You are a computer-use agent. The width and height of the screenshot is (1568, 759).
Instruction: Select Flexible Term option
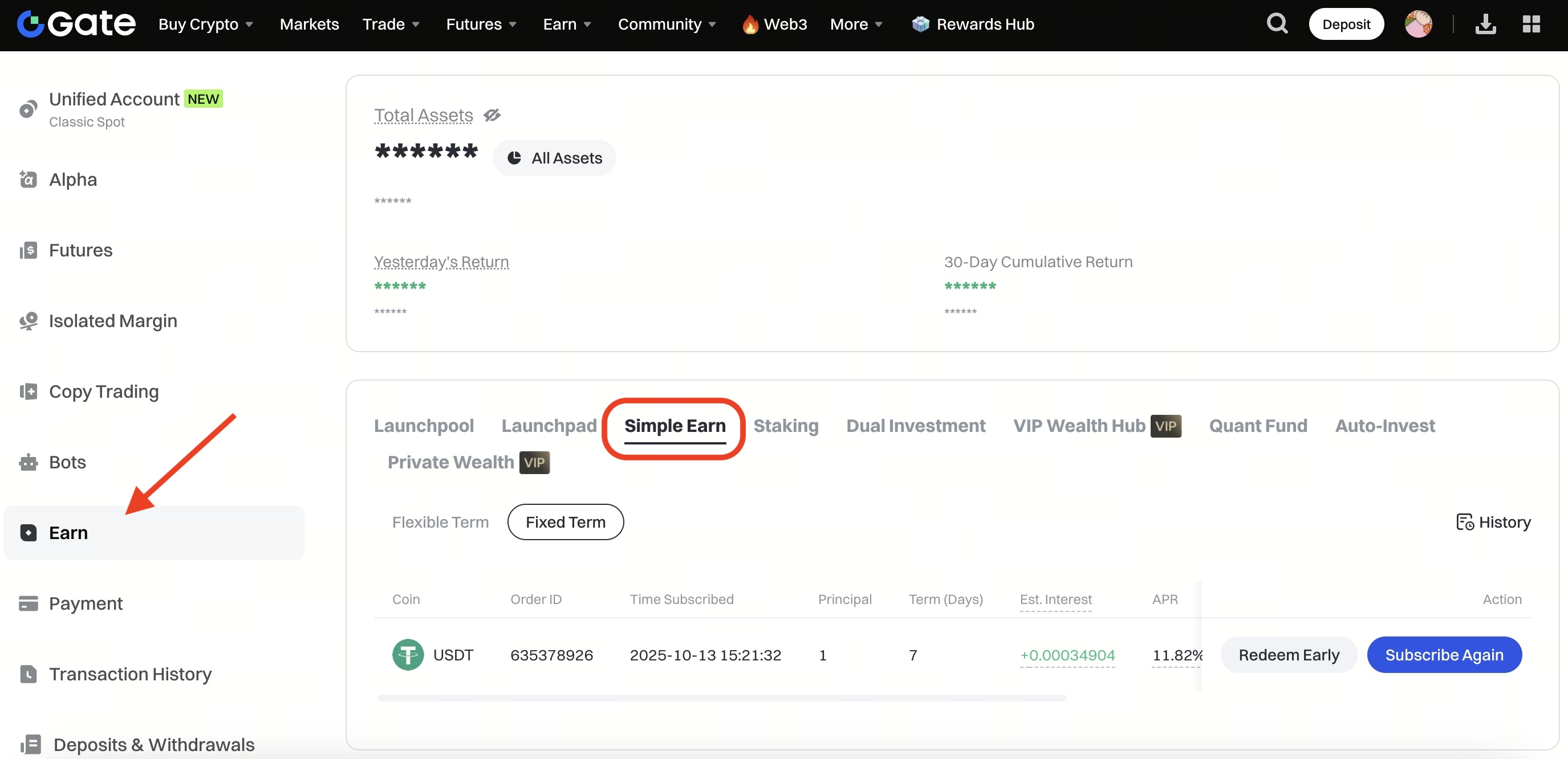(440, 523)
